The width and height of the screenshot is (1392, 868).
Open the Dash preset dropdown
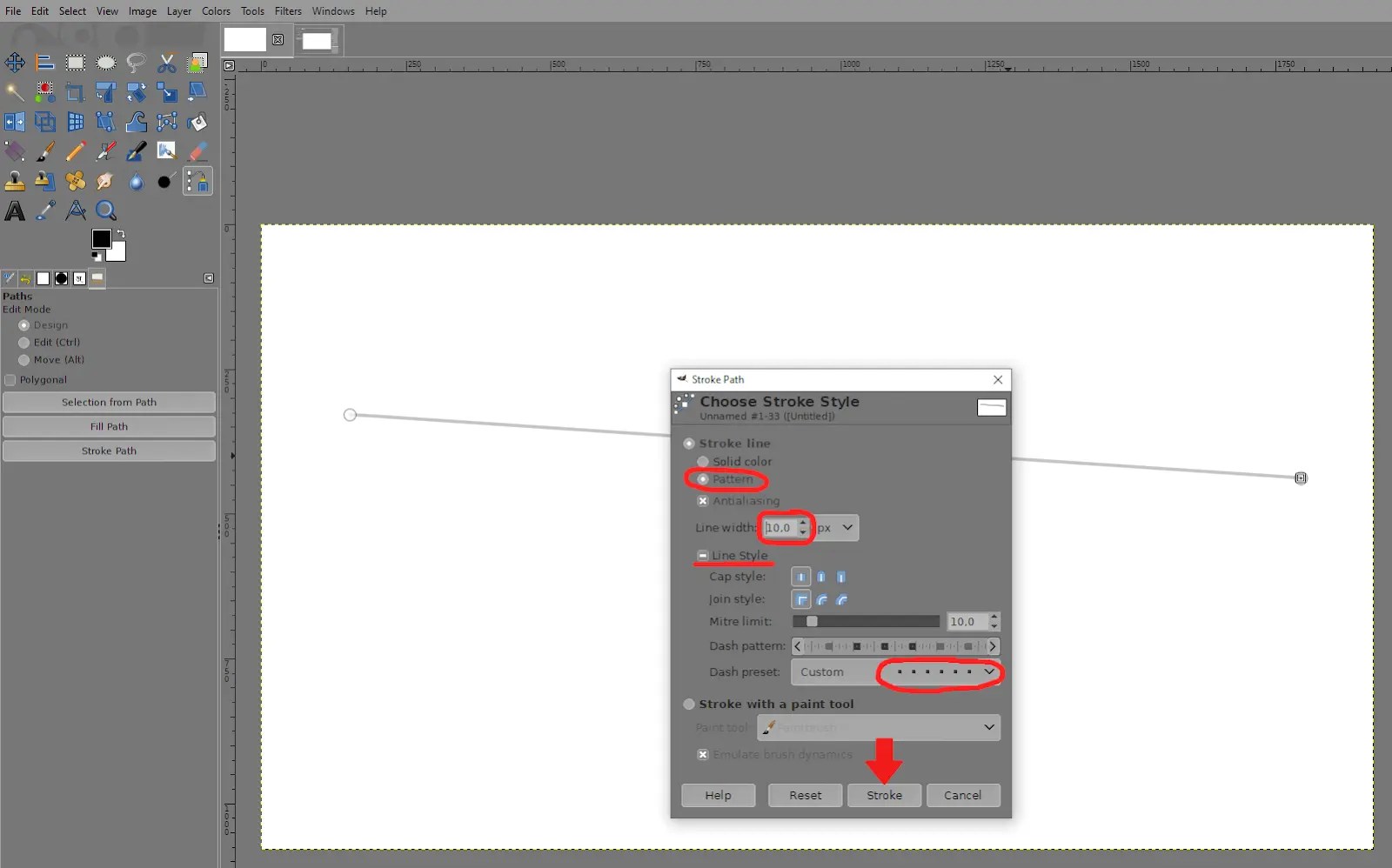coord(992,671)
